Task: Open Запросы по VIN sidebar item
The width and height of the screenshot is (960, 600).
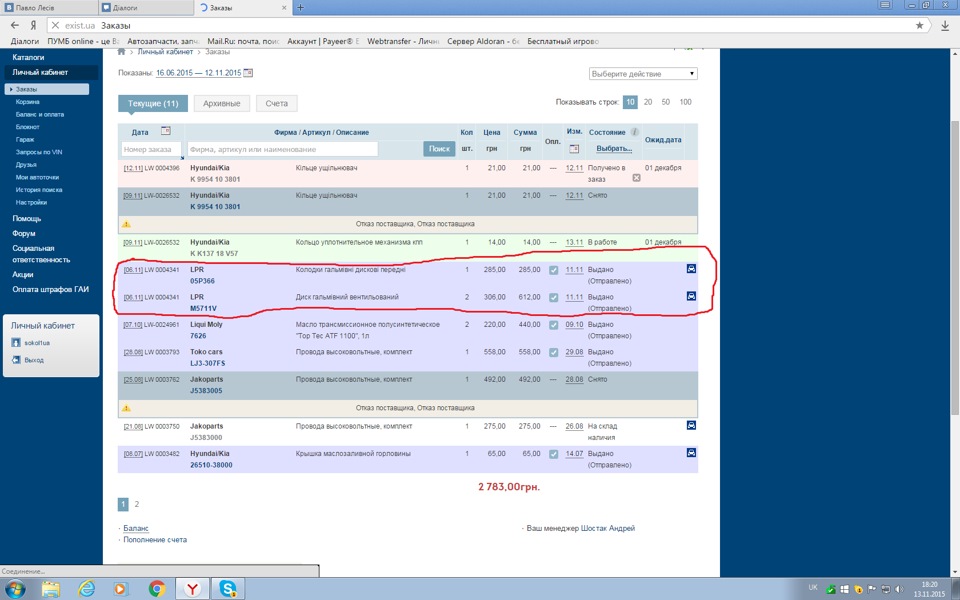Action: (x=39, y=152)
